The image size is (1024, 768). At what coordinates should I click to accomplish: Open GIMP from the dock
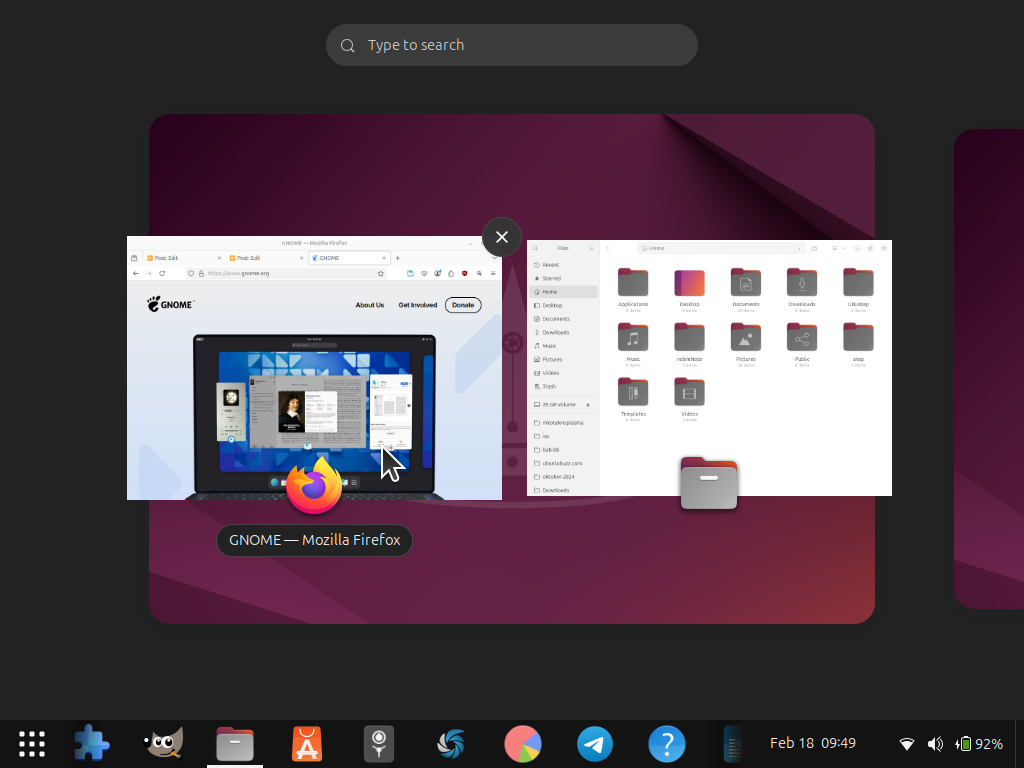click(x=163, y=744)
